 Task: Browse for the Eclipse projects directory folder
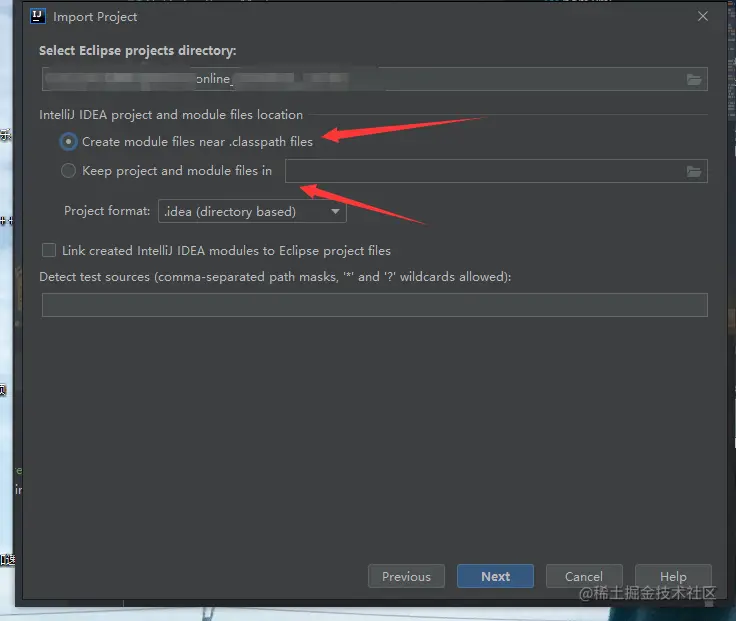694,79
